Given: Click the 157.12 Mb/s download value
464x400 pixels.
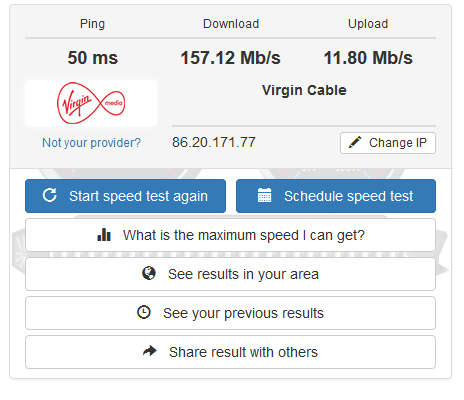Looking at the screenshot, I should point(230,58).
